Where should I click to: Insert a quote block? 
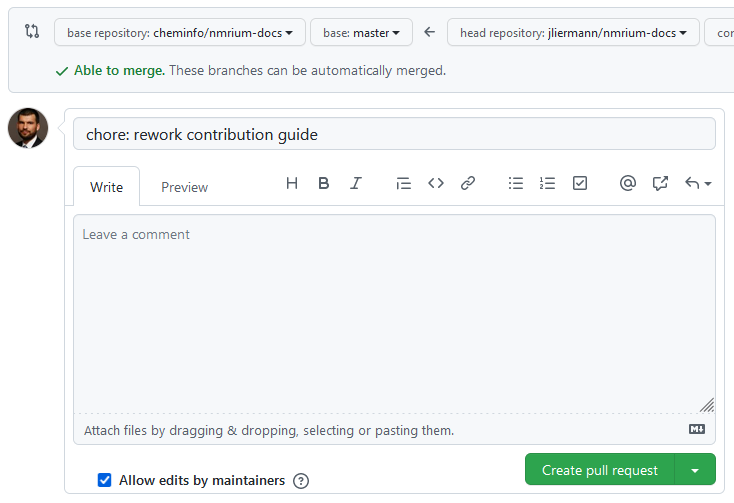404,183
